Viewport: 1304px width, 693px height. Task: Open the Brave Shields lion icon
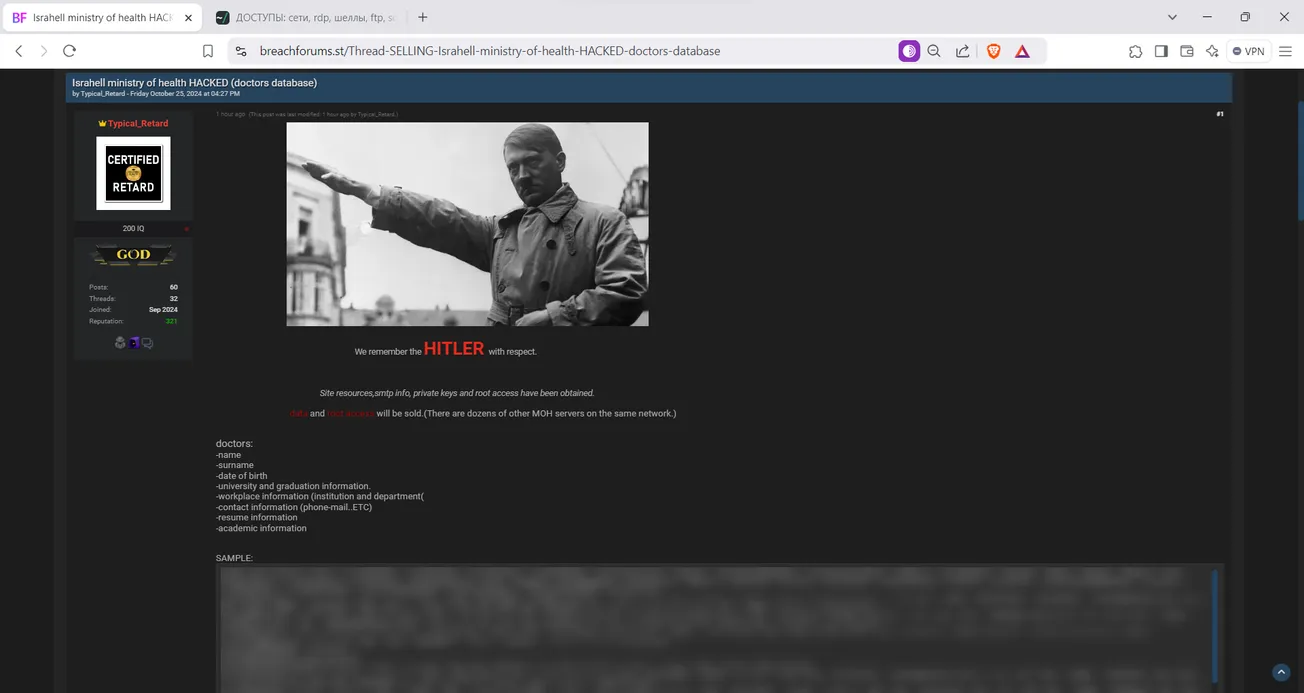click(x=993, y=51)
